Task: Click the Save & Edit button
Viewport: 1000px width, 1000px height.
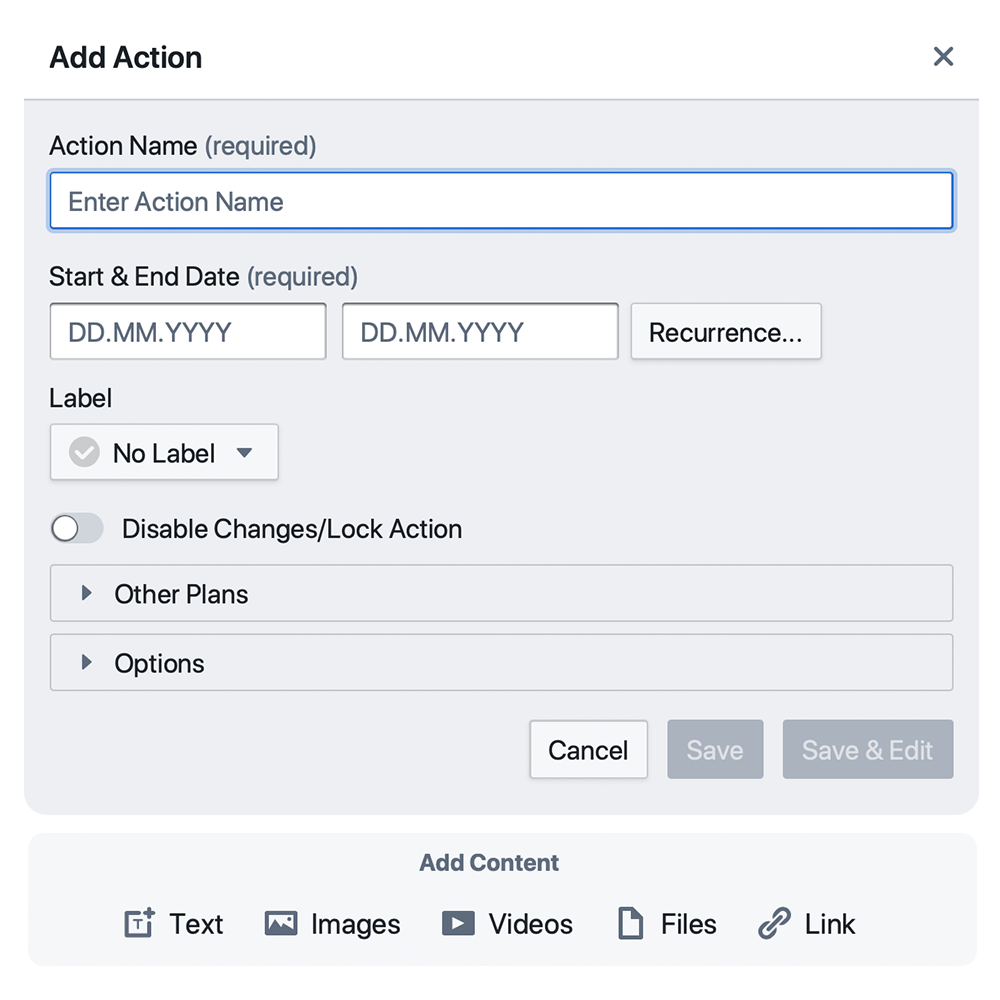Action: [867, 750]
